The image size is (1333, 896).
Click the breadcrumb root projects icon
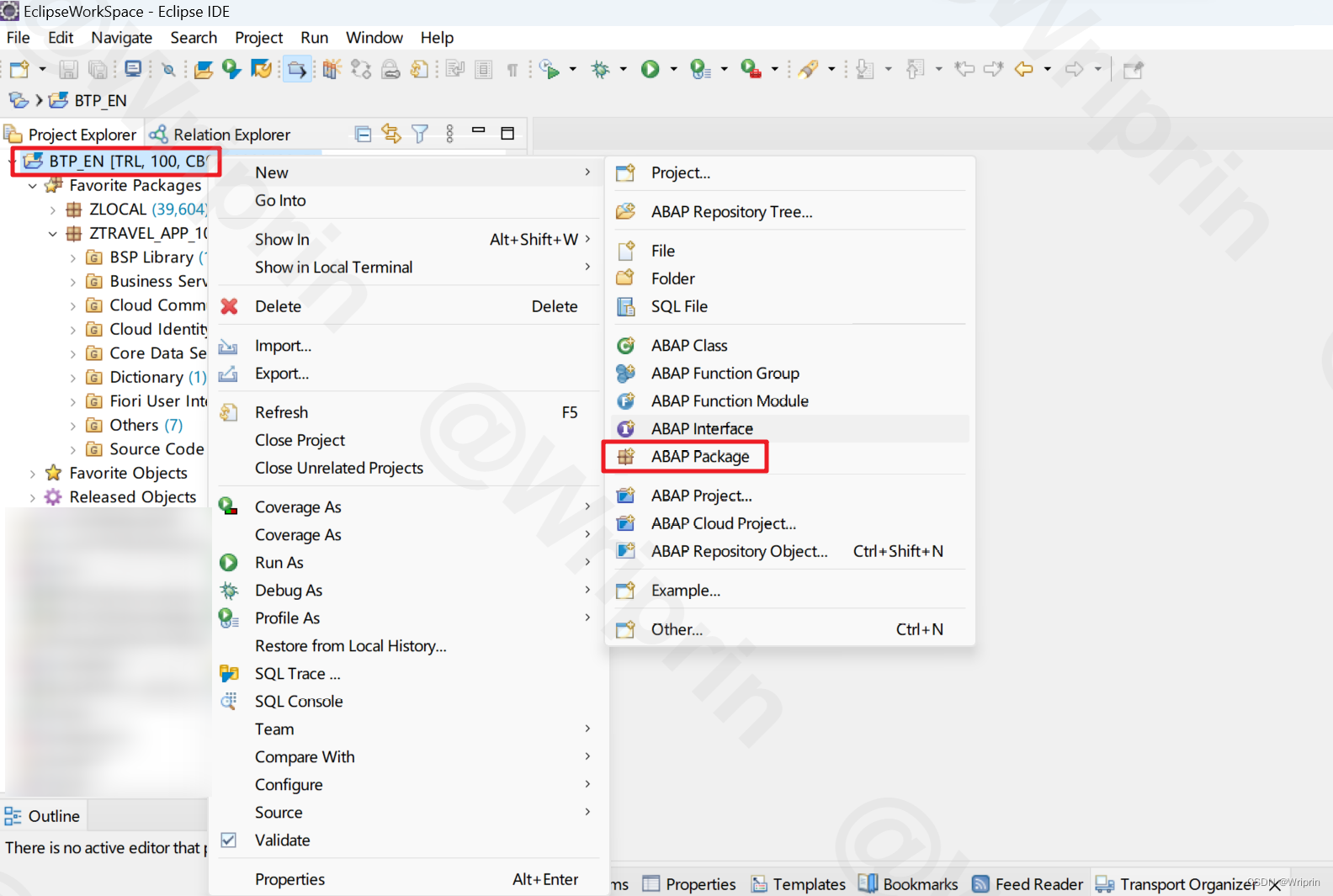(x=19, y=100)
